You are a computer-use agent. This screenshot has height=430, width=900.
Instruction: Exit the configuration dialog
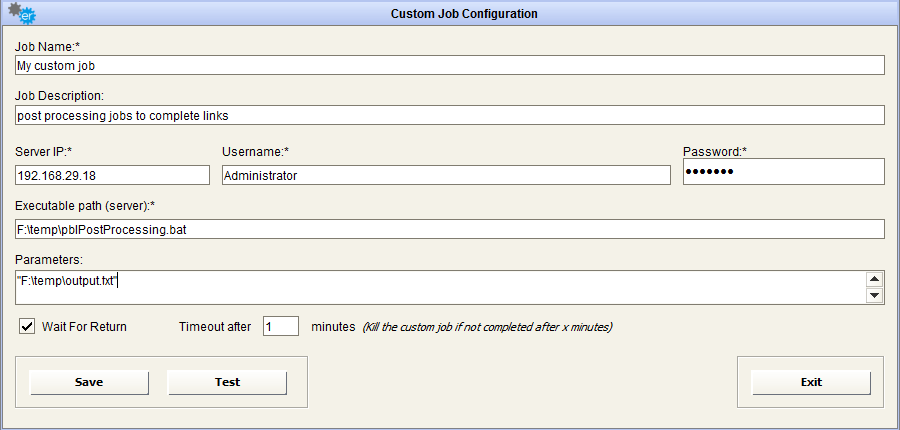811,382
